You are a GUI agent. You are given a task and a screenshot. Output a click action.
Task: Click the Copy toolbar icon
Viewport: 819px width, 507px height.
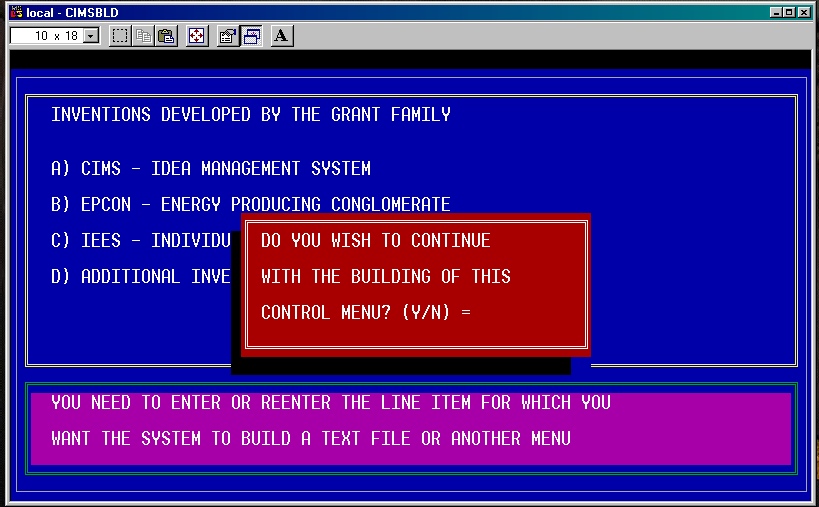pos(143,36)
